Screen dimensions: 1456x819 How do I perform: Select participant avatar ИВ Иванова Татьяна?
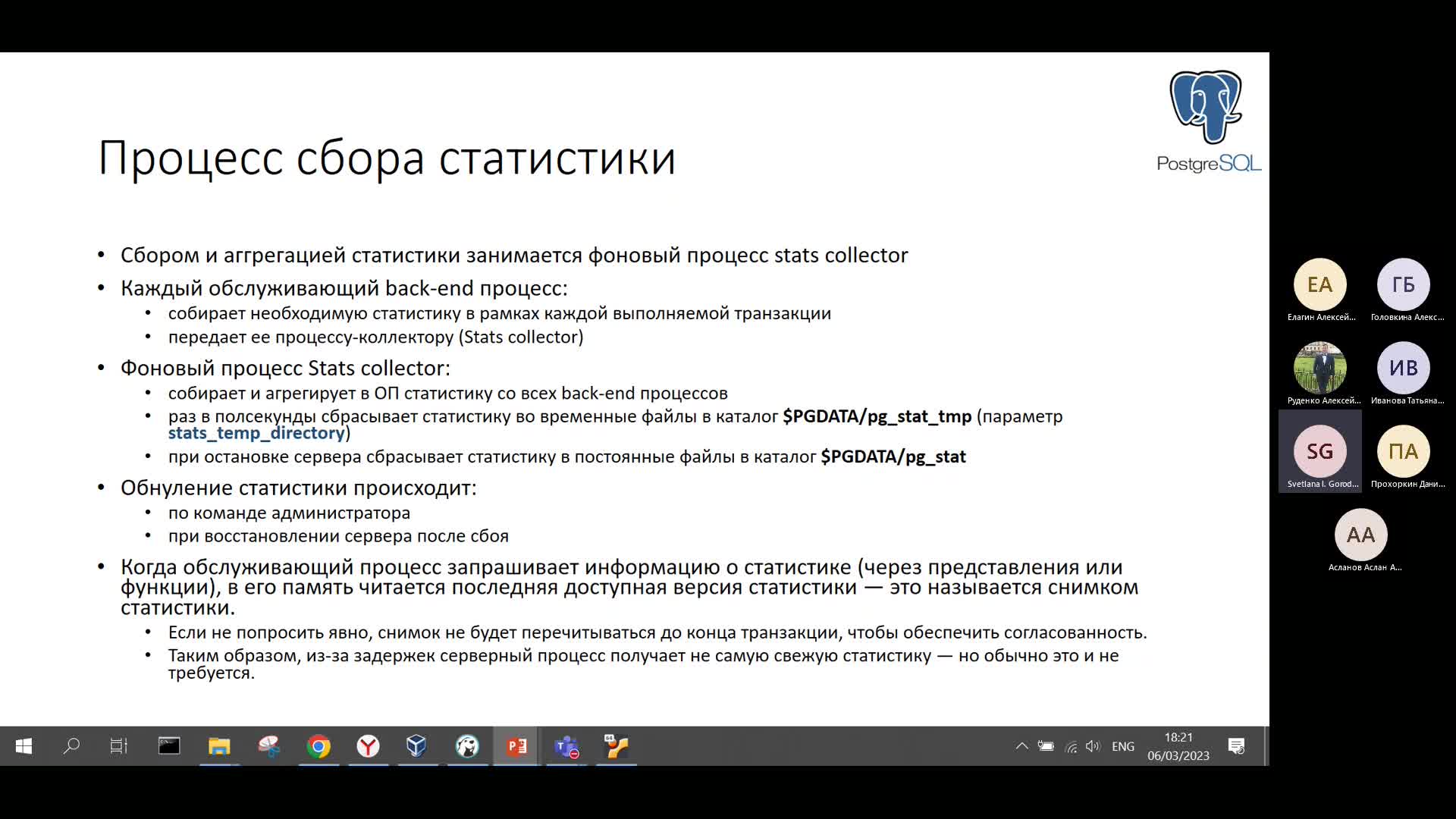1404,368
